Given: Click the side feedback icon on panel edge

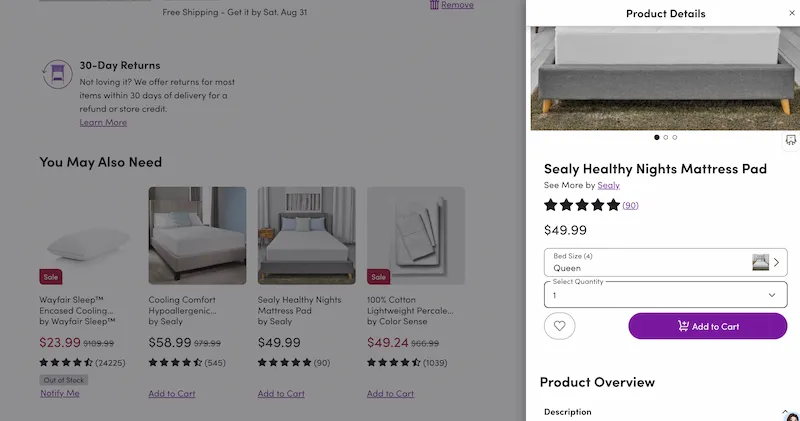Looking at the screenshot, I should [790, 141].
